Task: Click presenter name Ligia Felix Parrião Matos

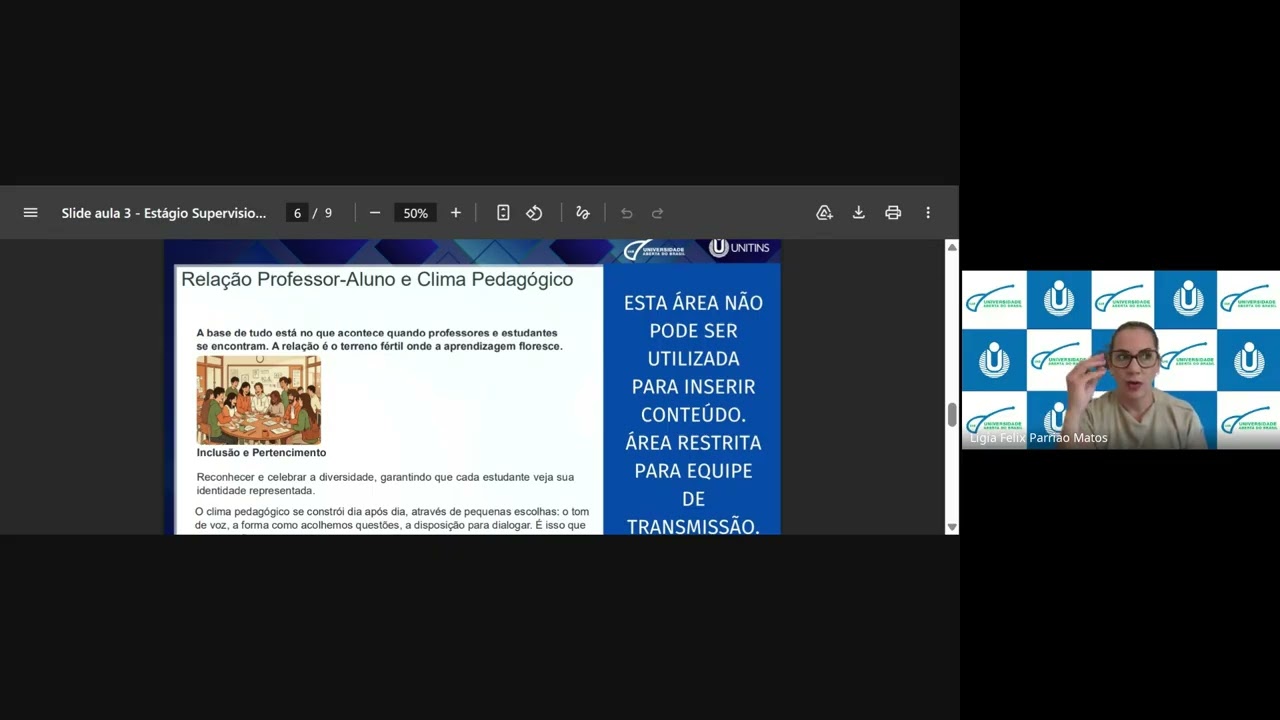Action: 1038,438
